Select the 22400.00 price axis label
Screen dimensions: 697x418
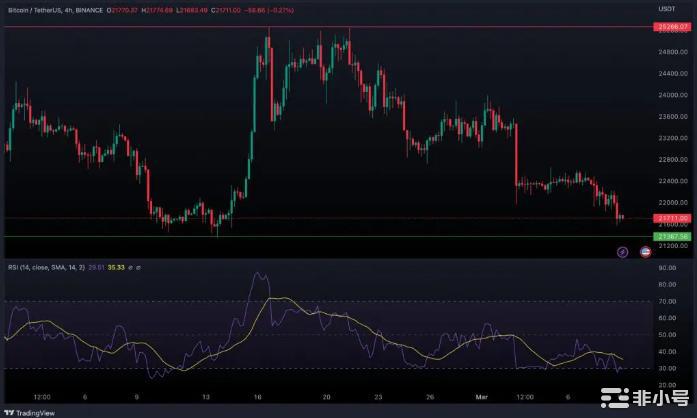click(673, 181)
